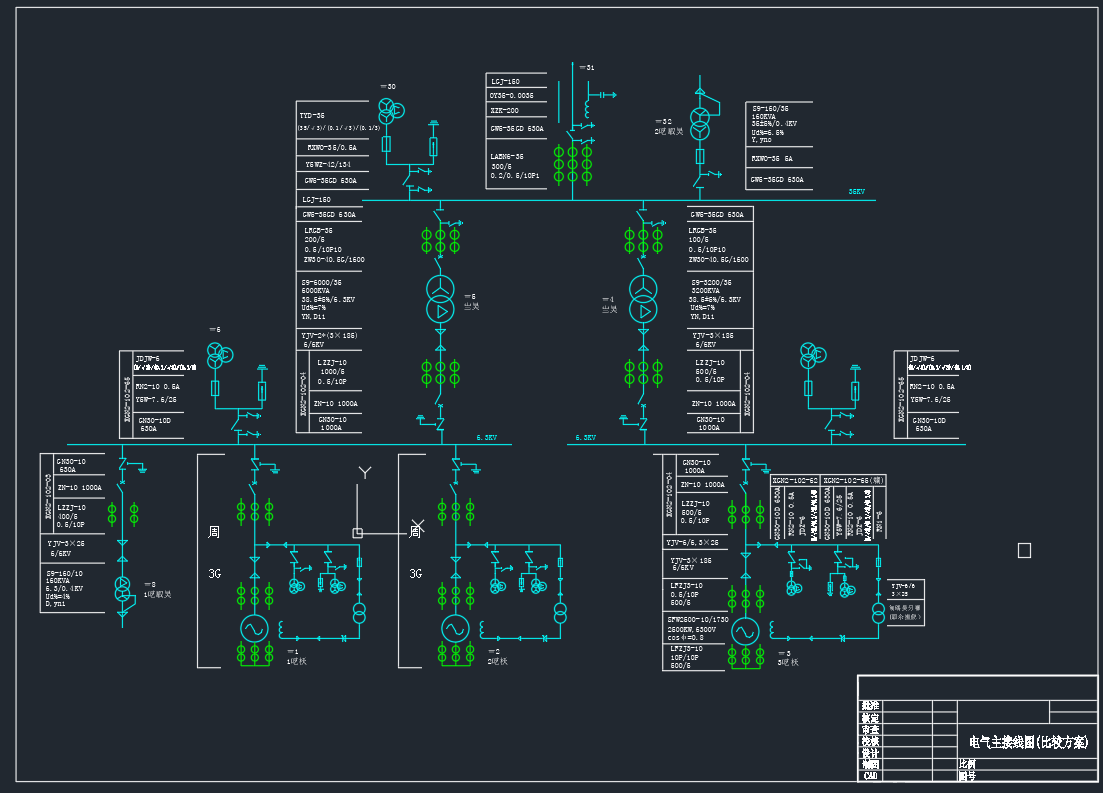Select the TYD-35 label text
This screenshot has width=1103, height=793.
click(313, 116)
